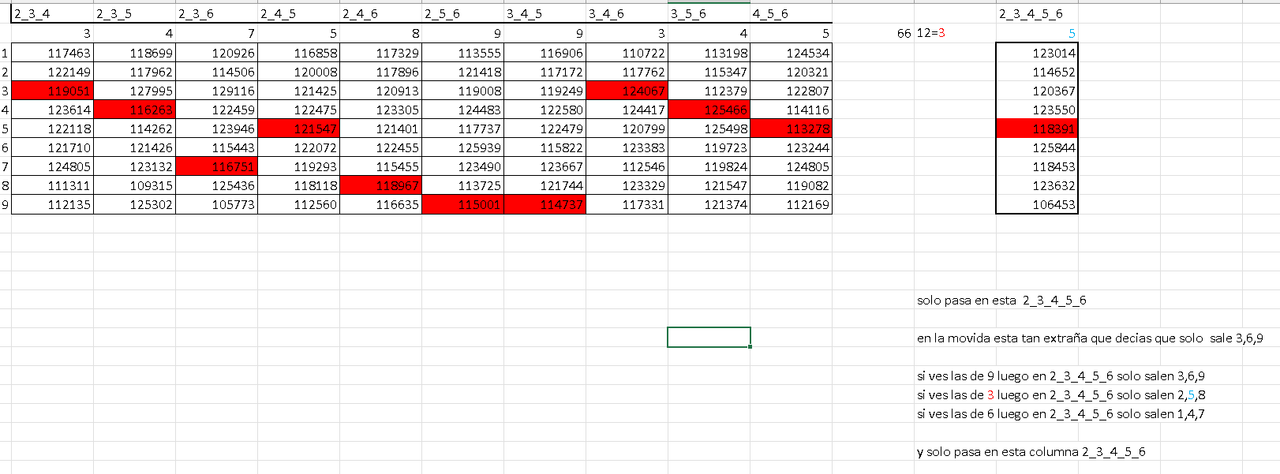Select cell with value 123132
1280x474 pixels.
(x=135, y=166)
